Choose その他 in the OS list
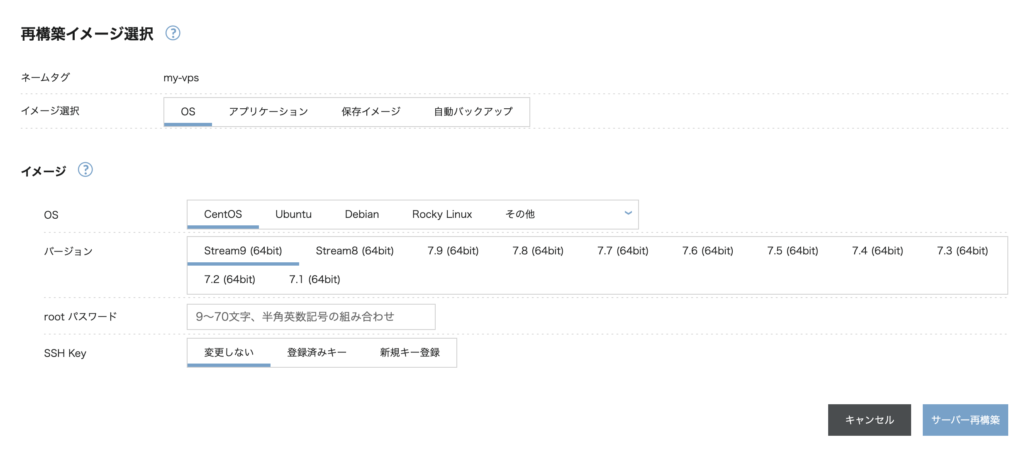This screenshot has width=1024, height=464. pos(520,214)
